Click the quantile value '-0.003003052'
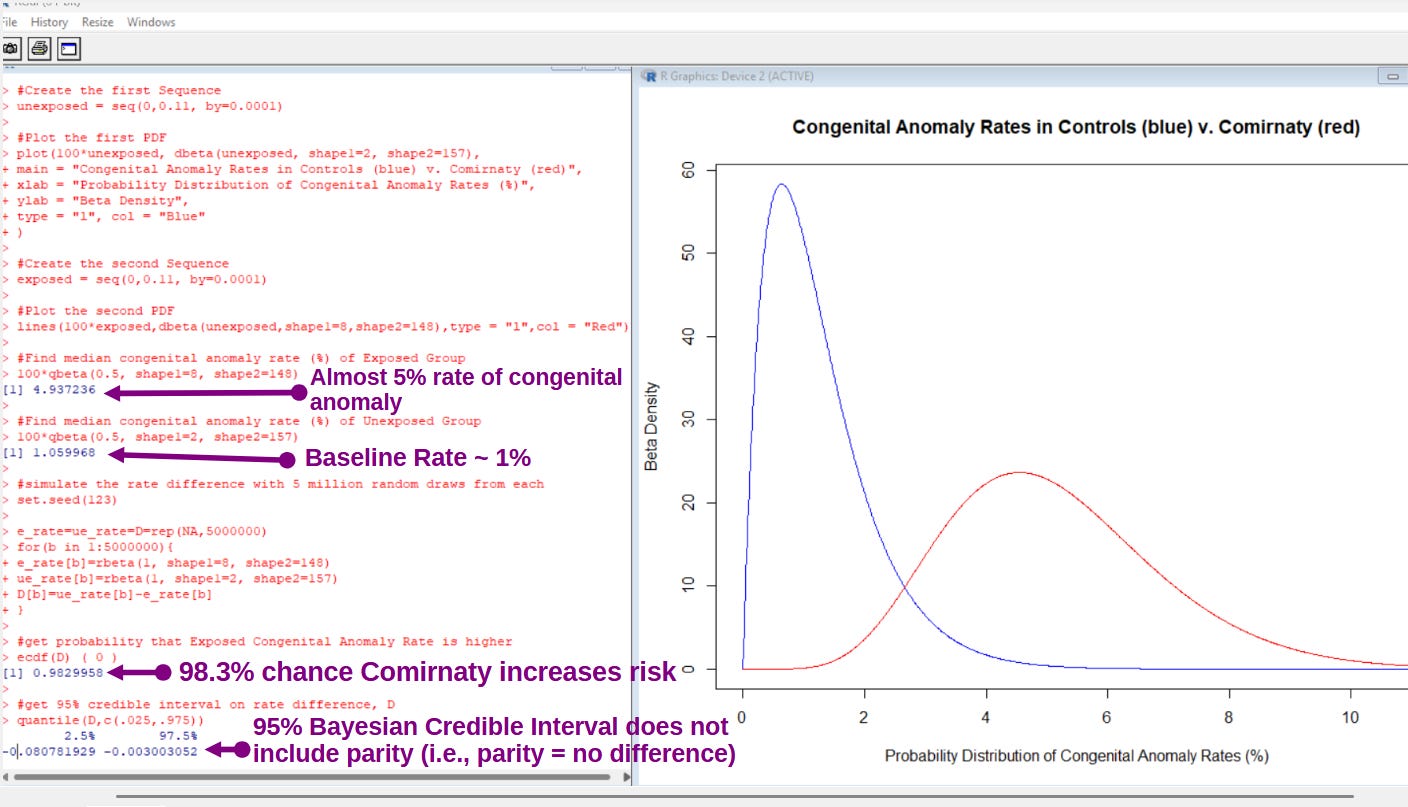This screenshot has width=1408, height=807. click(x=150, y=751)
